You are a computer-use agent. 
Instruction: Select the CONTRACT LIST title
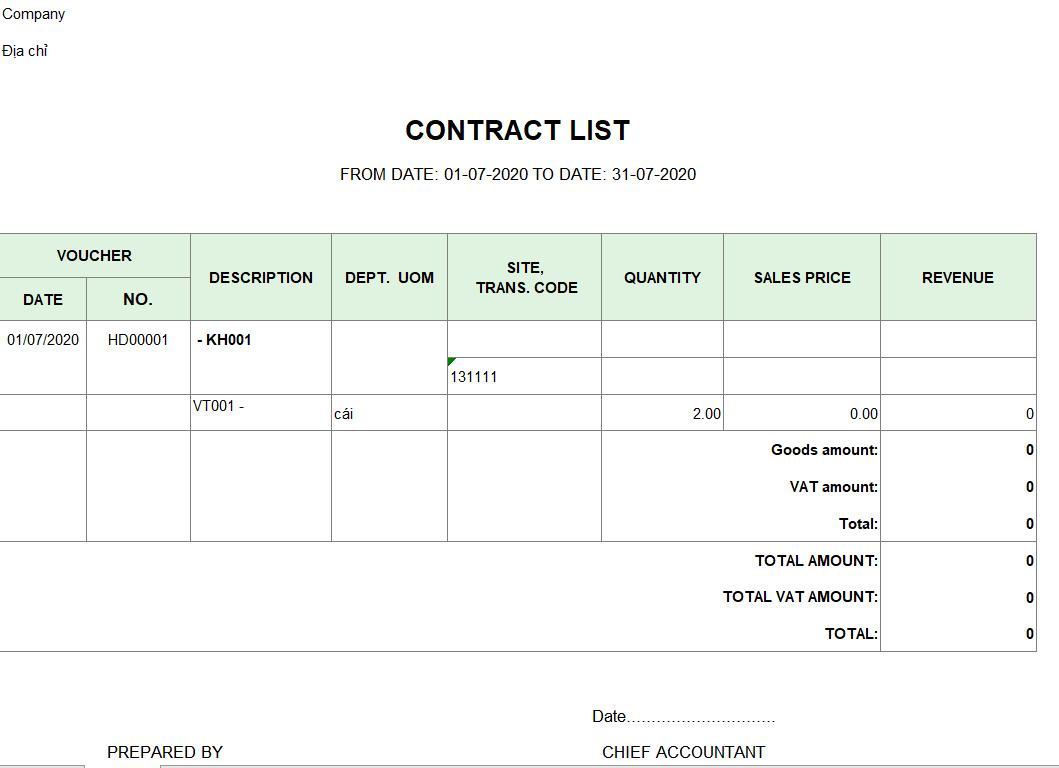[517, 131]
